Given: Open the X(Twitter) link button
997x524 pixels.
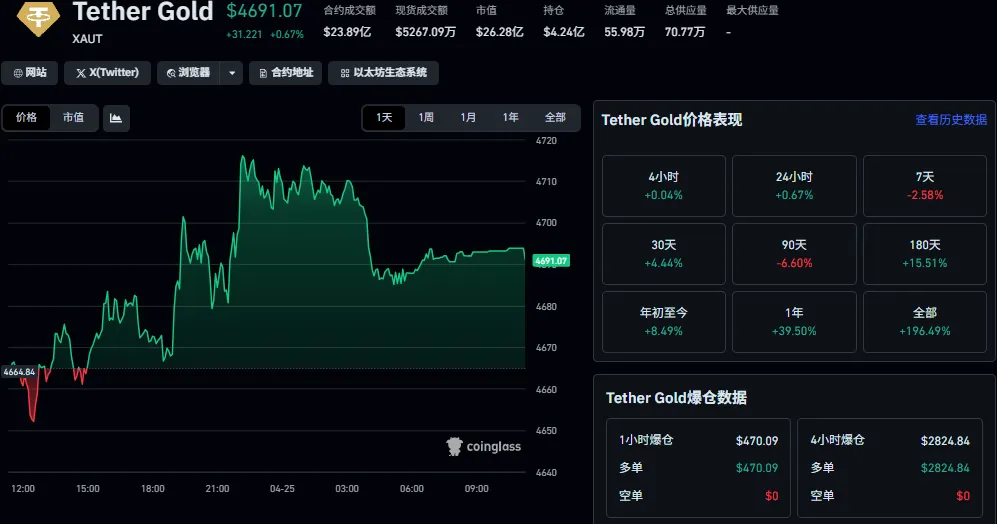Looking at the screenshot, I should click(x=107, y=73).
